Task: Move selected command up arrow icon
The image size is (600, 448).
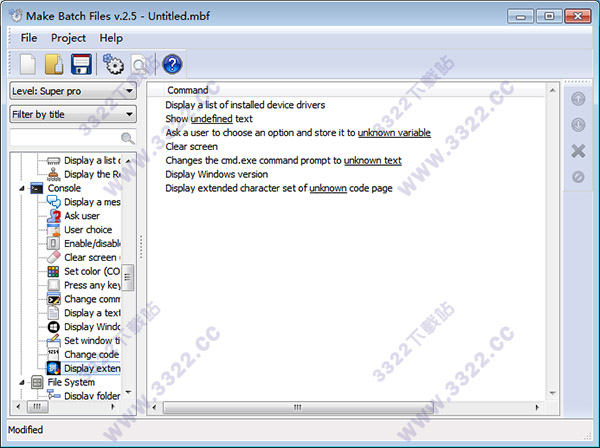Action: [578, 99]
